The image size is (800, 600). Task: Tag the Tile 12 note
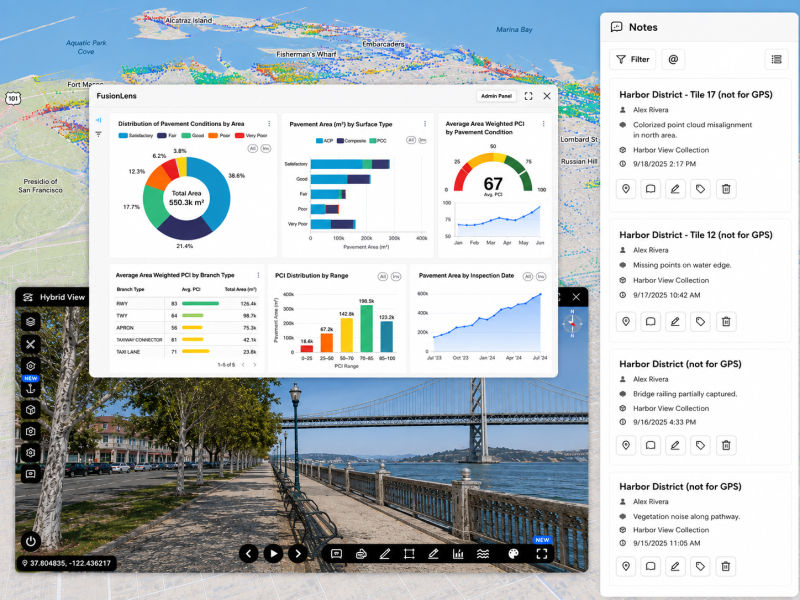[700, 321]
